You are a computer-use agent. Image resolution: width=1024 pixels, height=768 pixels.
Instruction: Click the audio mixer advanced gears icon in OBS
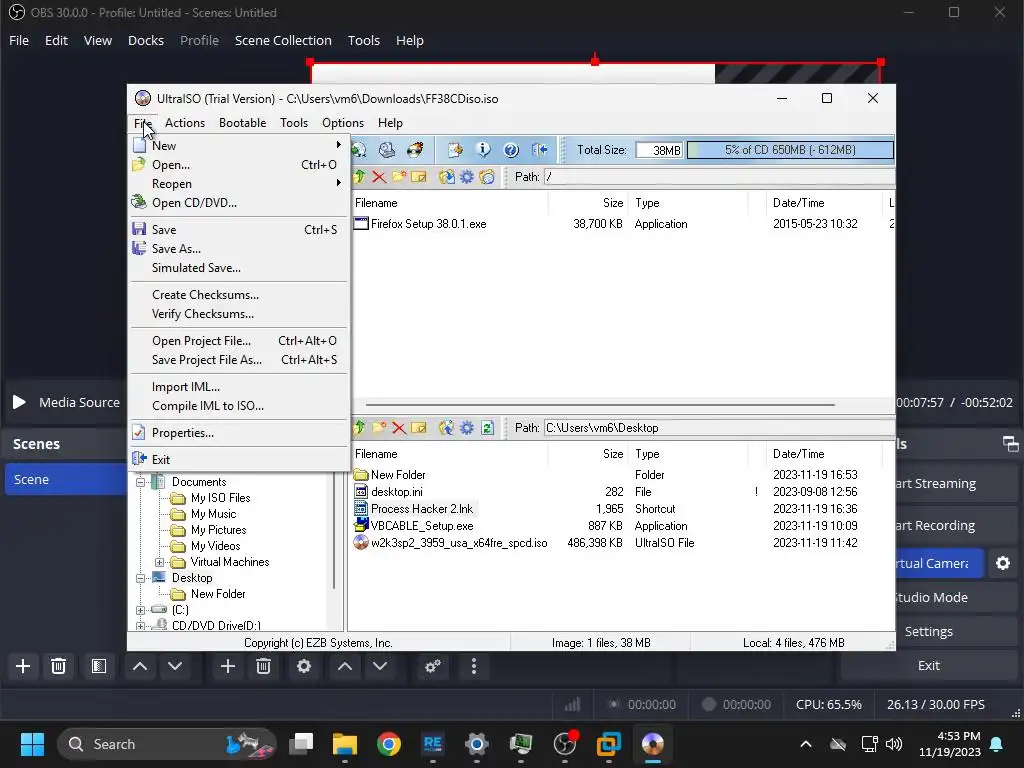[433, 666]
